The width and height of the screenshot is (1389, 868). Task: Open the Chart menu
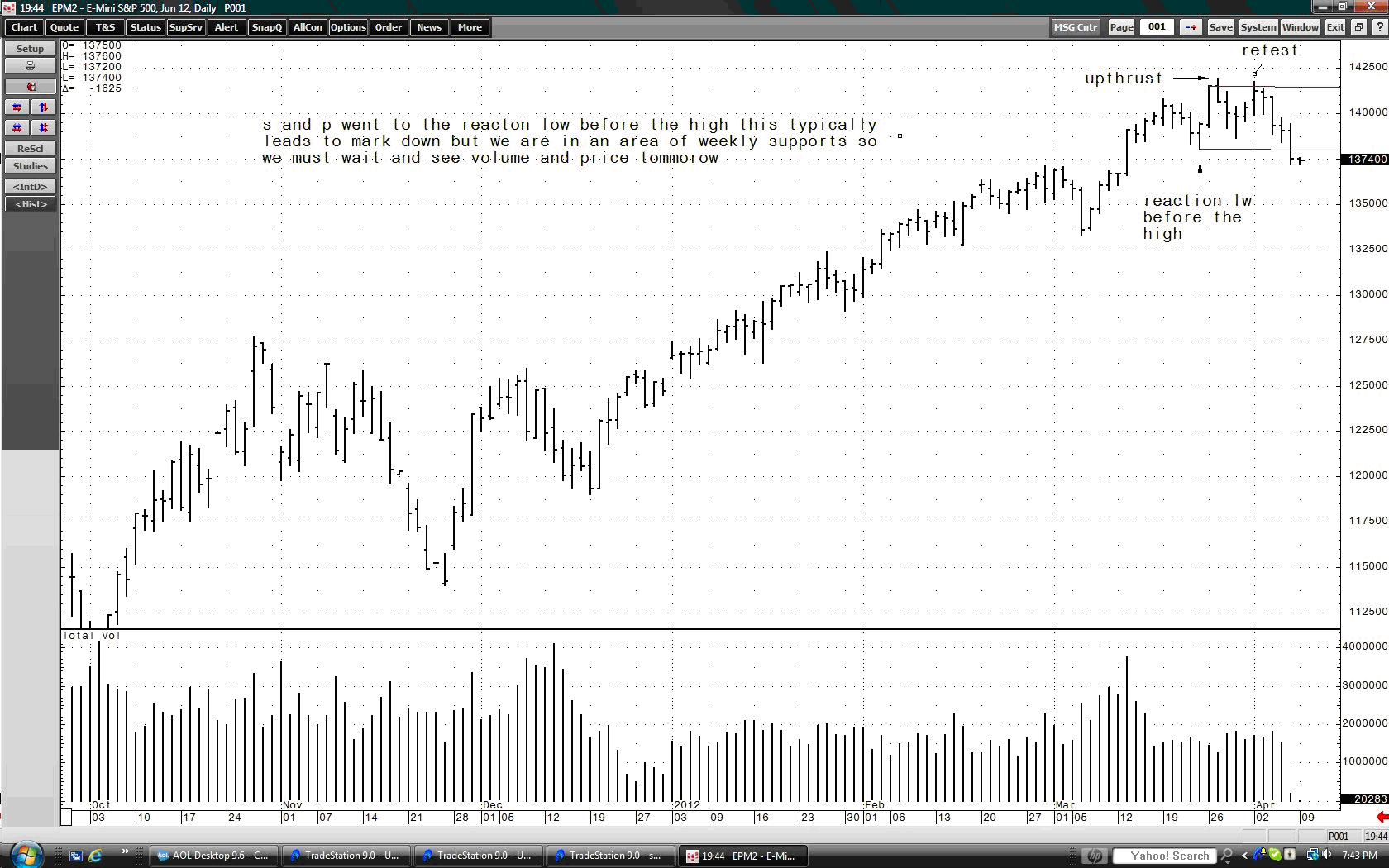coord(24,27)
